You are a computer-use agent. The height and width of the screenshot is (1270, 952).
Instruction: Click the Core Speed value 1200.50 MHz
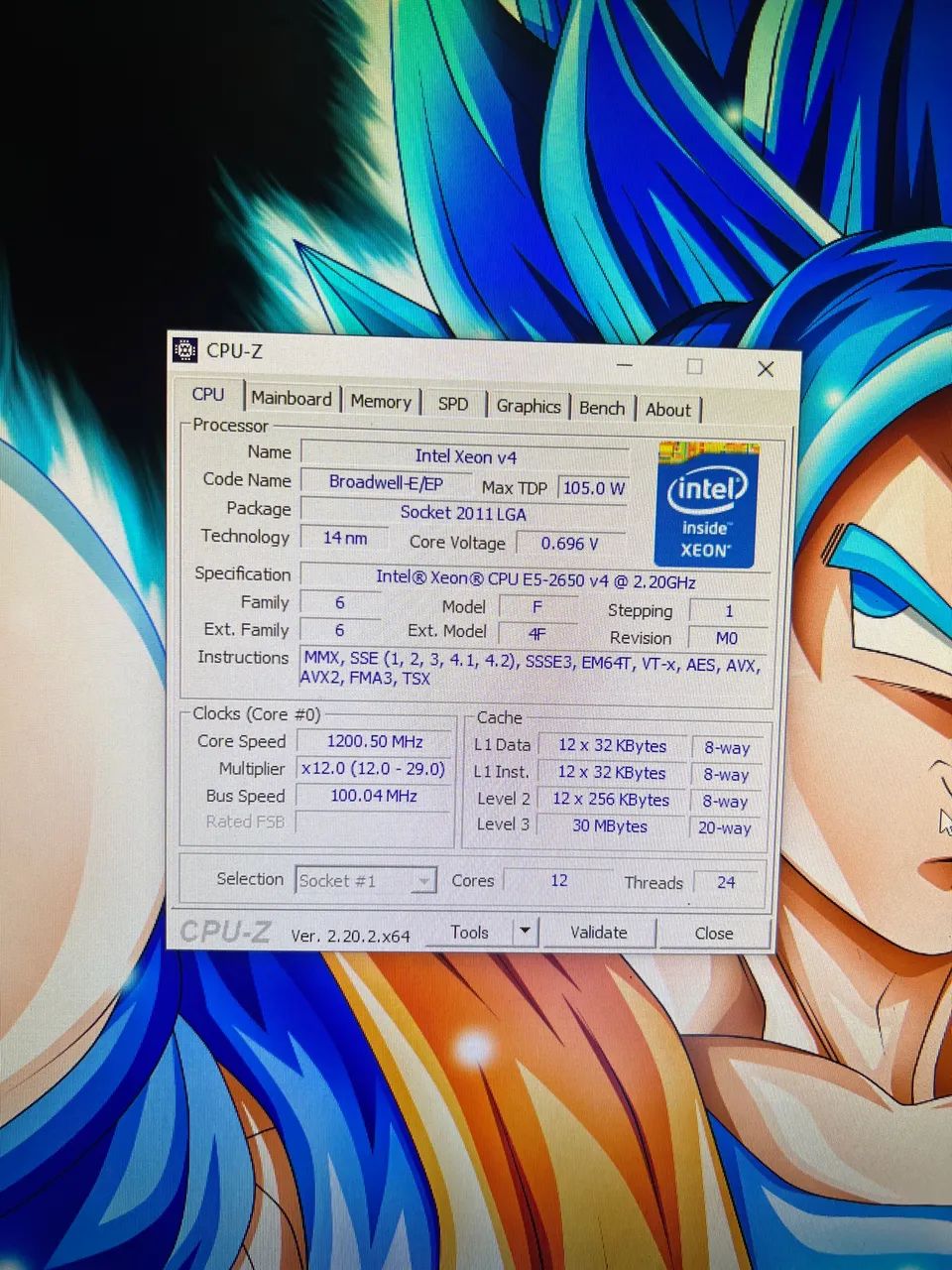(375, 741)
